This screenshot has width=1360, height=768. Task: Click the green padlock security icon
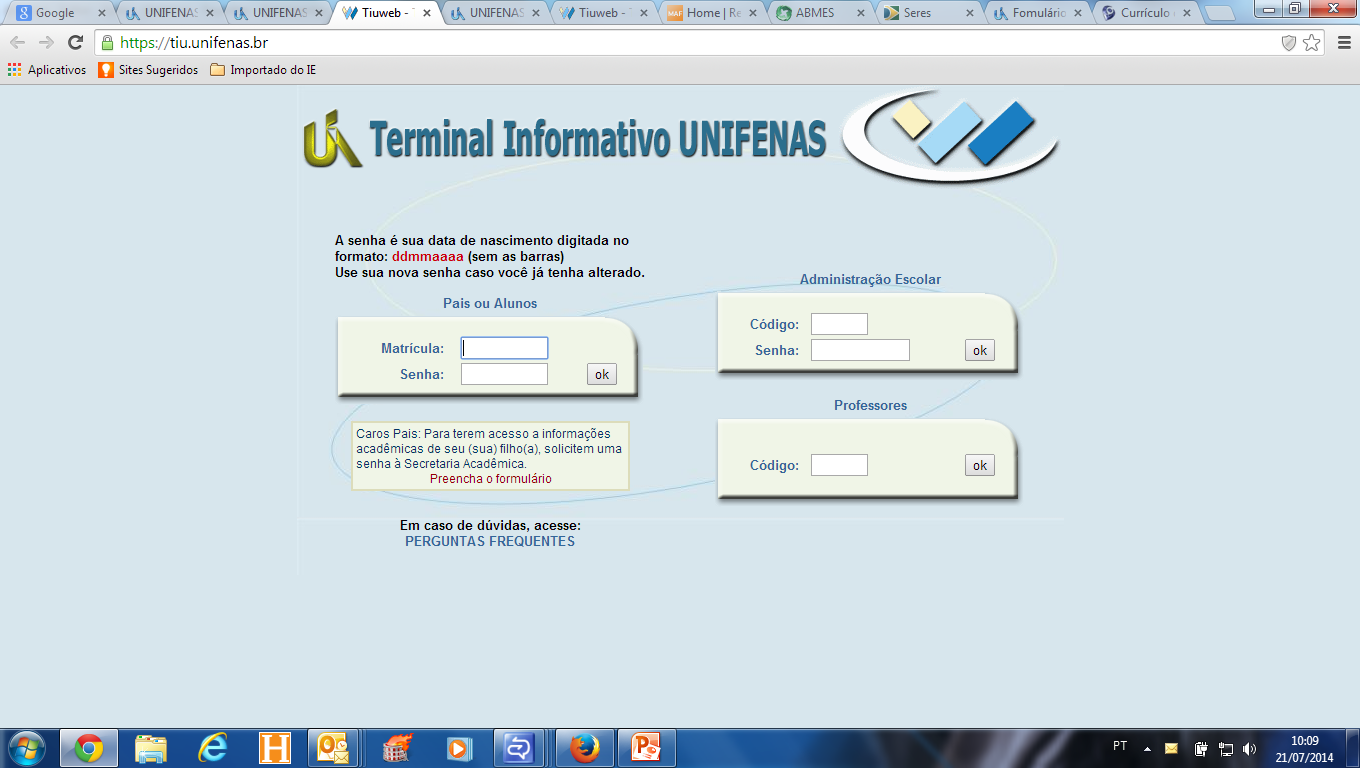107,43
